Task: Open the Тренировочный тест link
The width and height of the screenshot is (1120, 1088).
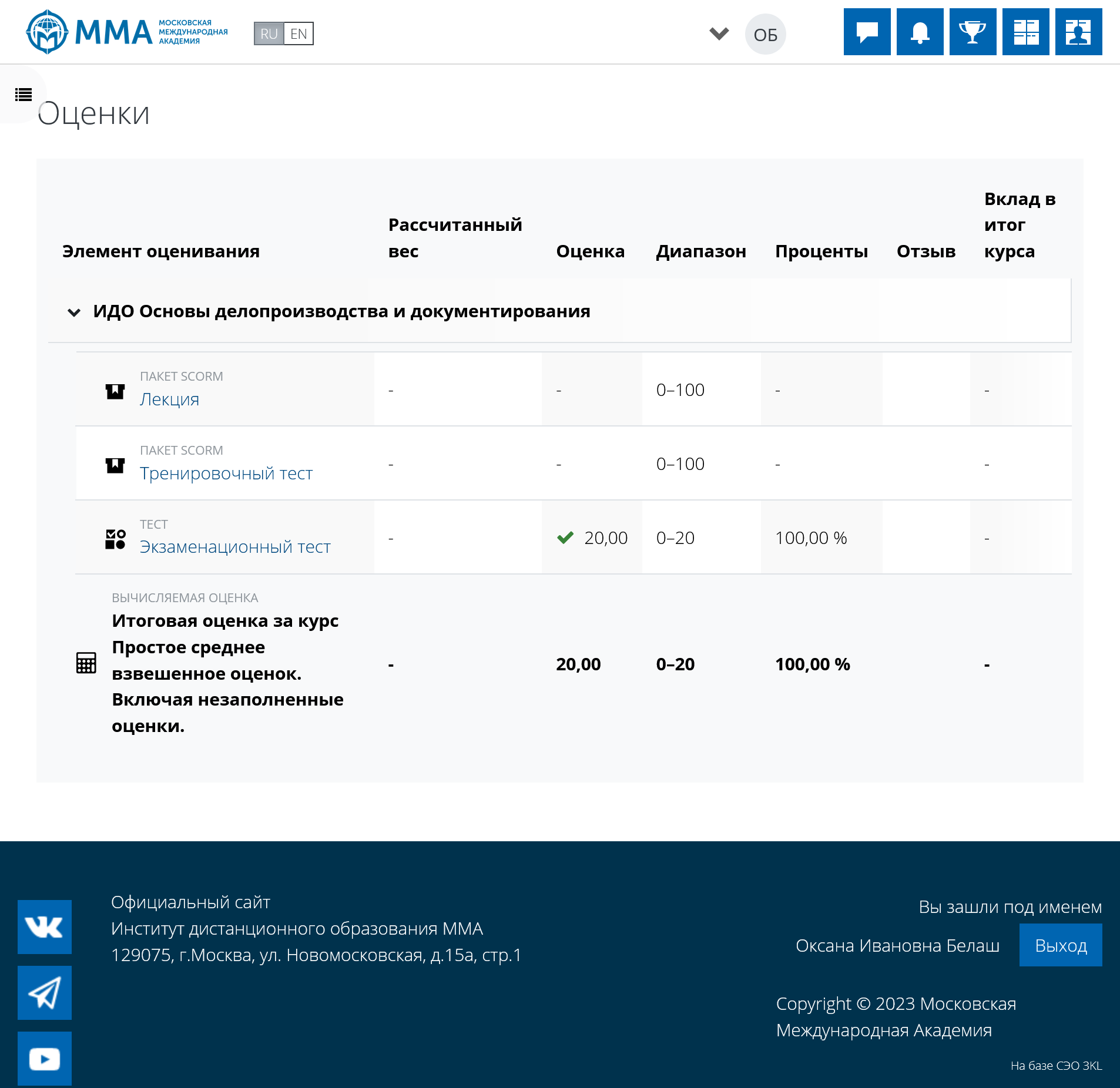Action: tap(226, 474)
